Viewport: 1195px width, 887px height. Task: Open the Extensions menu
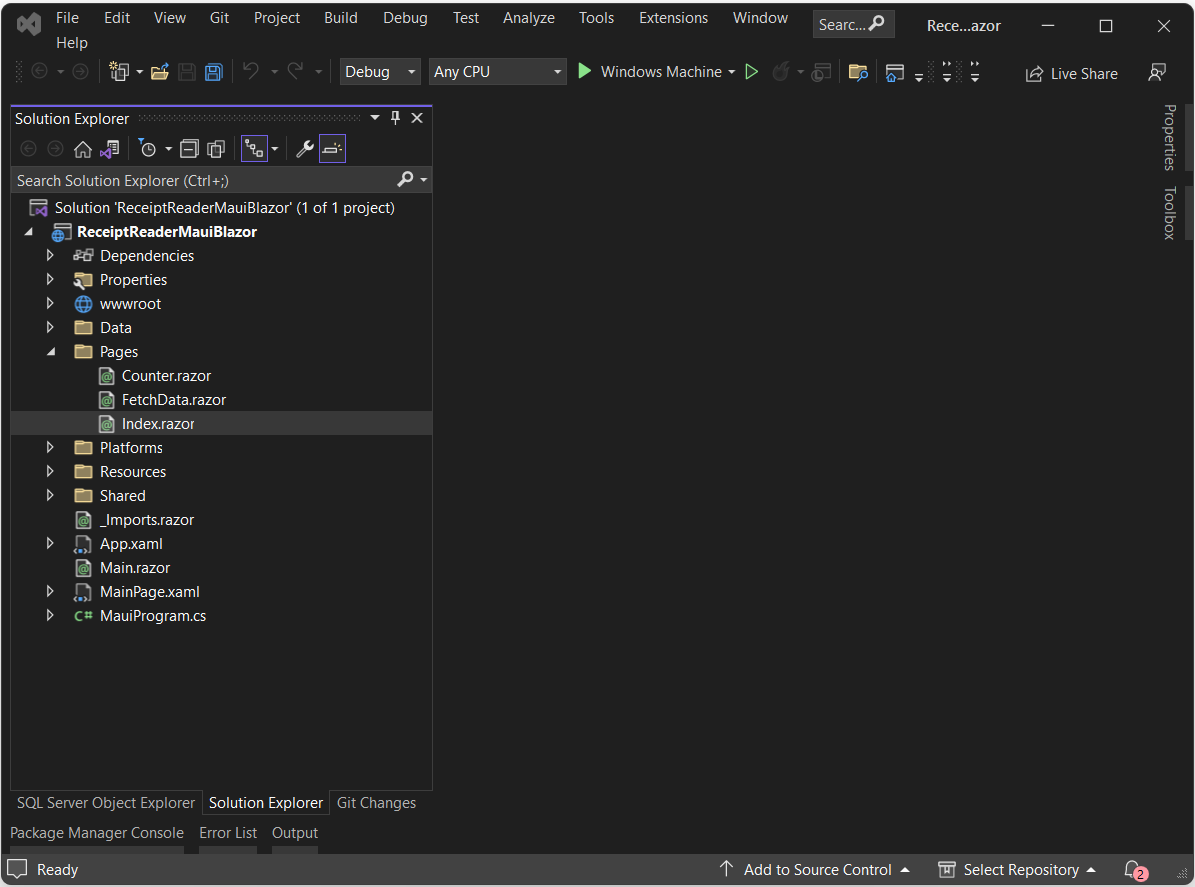673,18
